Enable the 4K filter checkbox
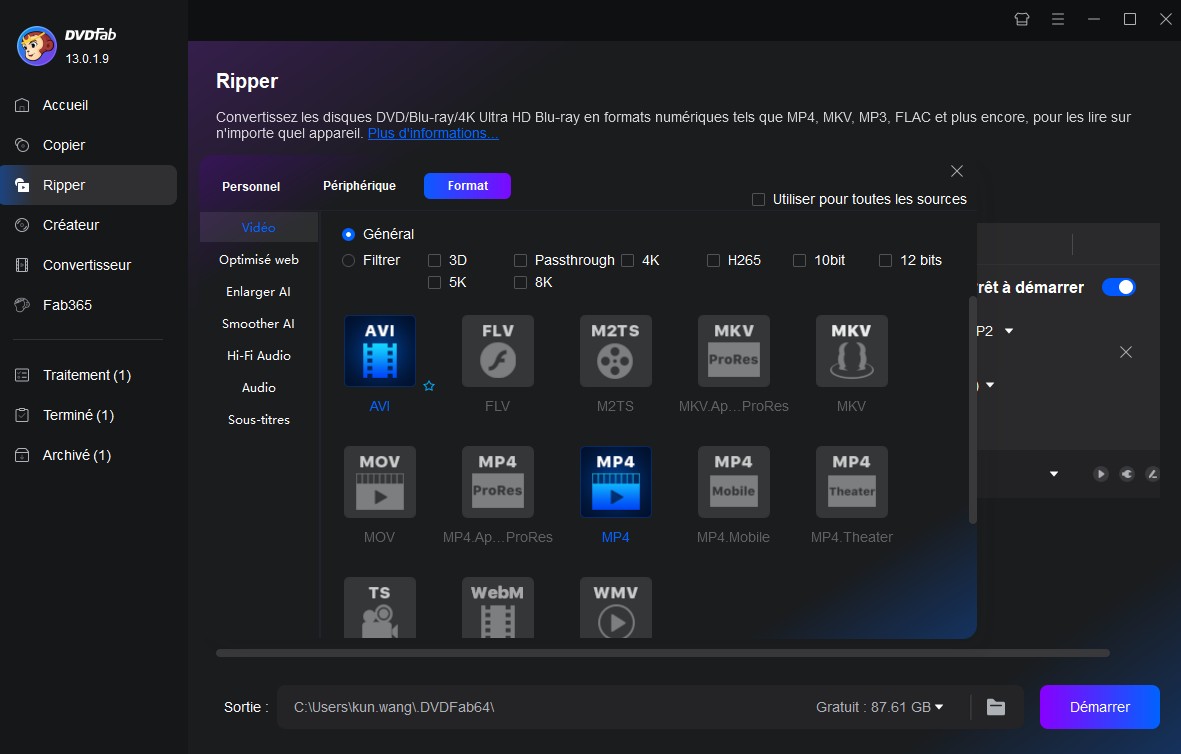Image resolution: width=1181 pixels, height=754 pixels. point(627,261)
